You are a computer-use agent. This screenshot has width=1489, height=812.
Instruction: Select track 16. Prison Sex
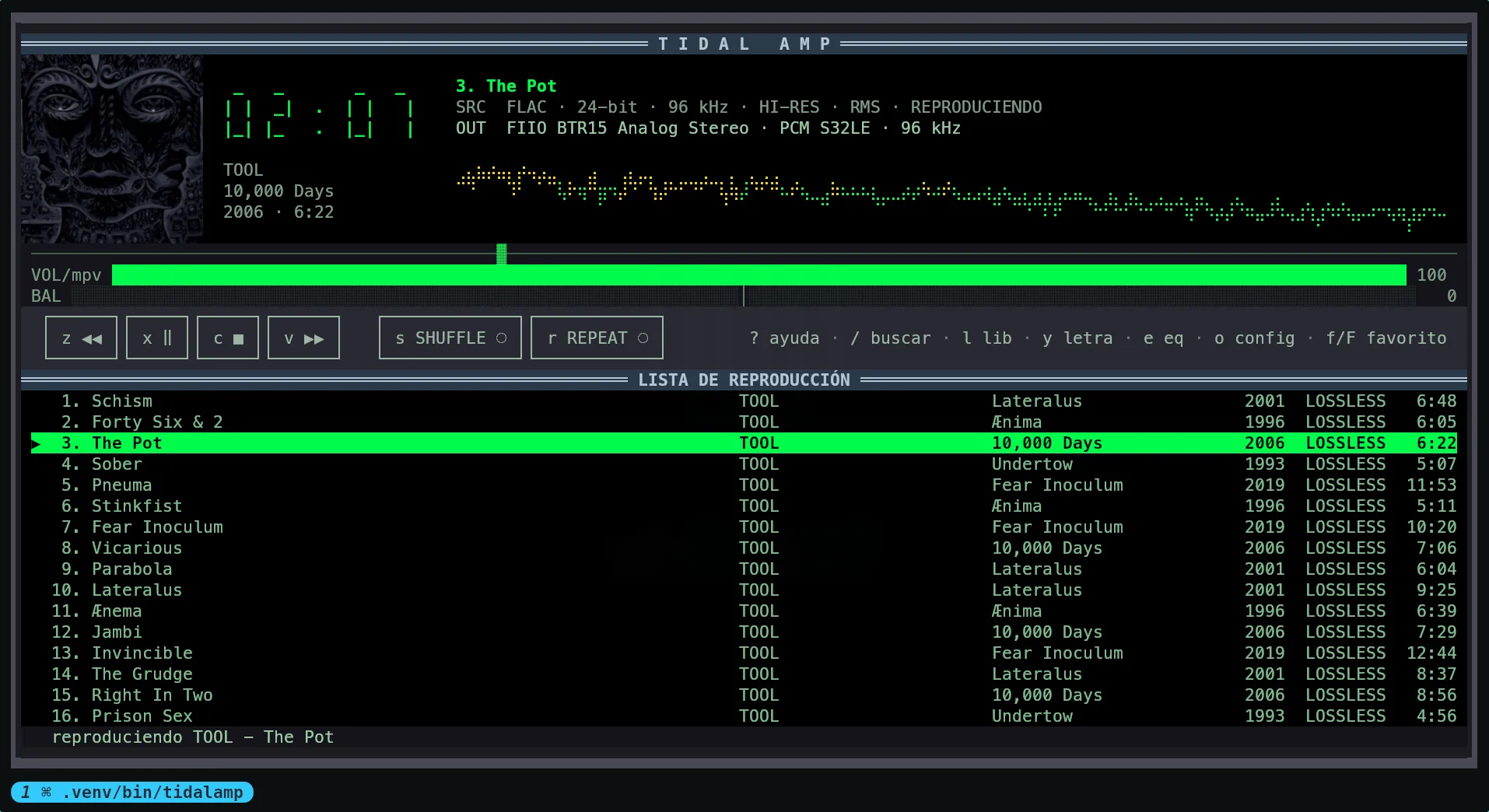[x=744, y=716]
